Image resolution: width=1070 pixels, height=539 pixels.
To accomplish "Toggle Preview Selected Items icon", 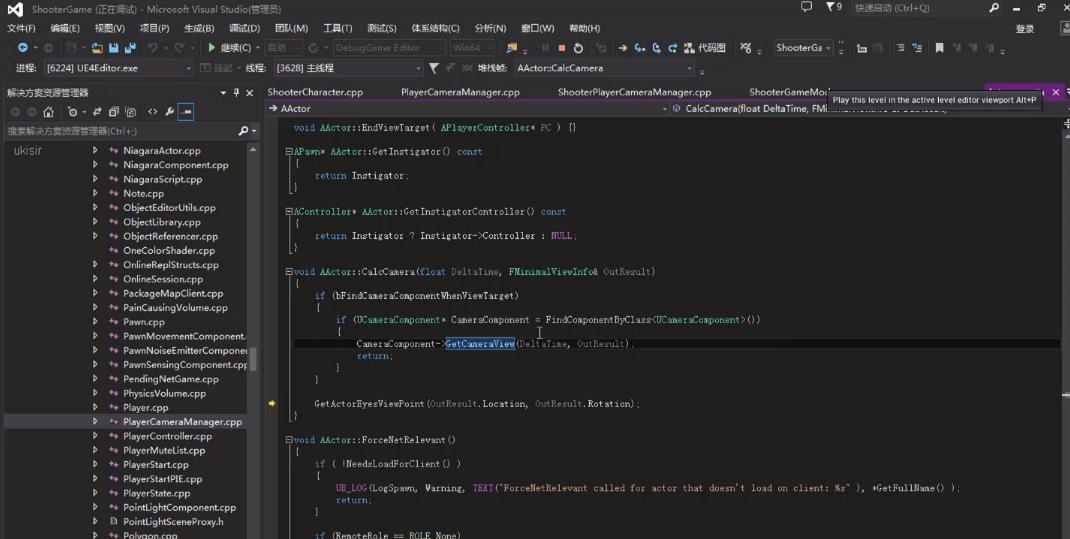I will pyautogui.click(x=186, y=111).
